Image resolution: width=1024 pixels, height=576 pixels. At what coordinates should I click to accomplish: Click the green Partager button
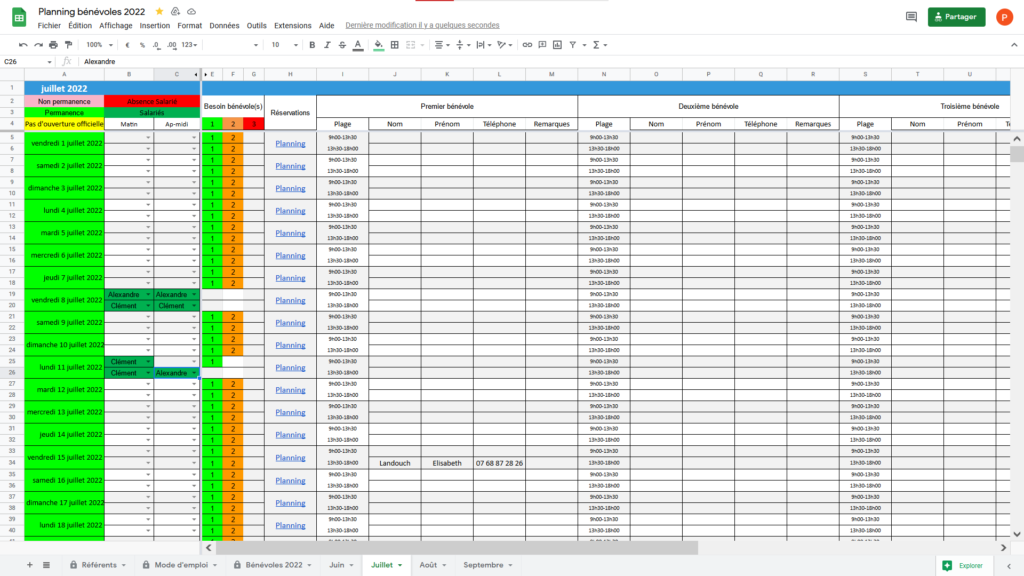click(956, 17)
